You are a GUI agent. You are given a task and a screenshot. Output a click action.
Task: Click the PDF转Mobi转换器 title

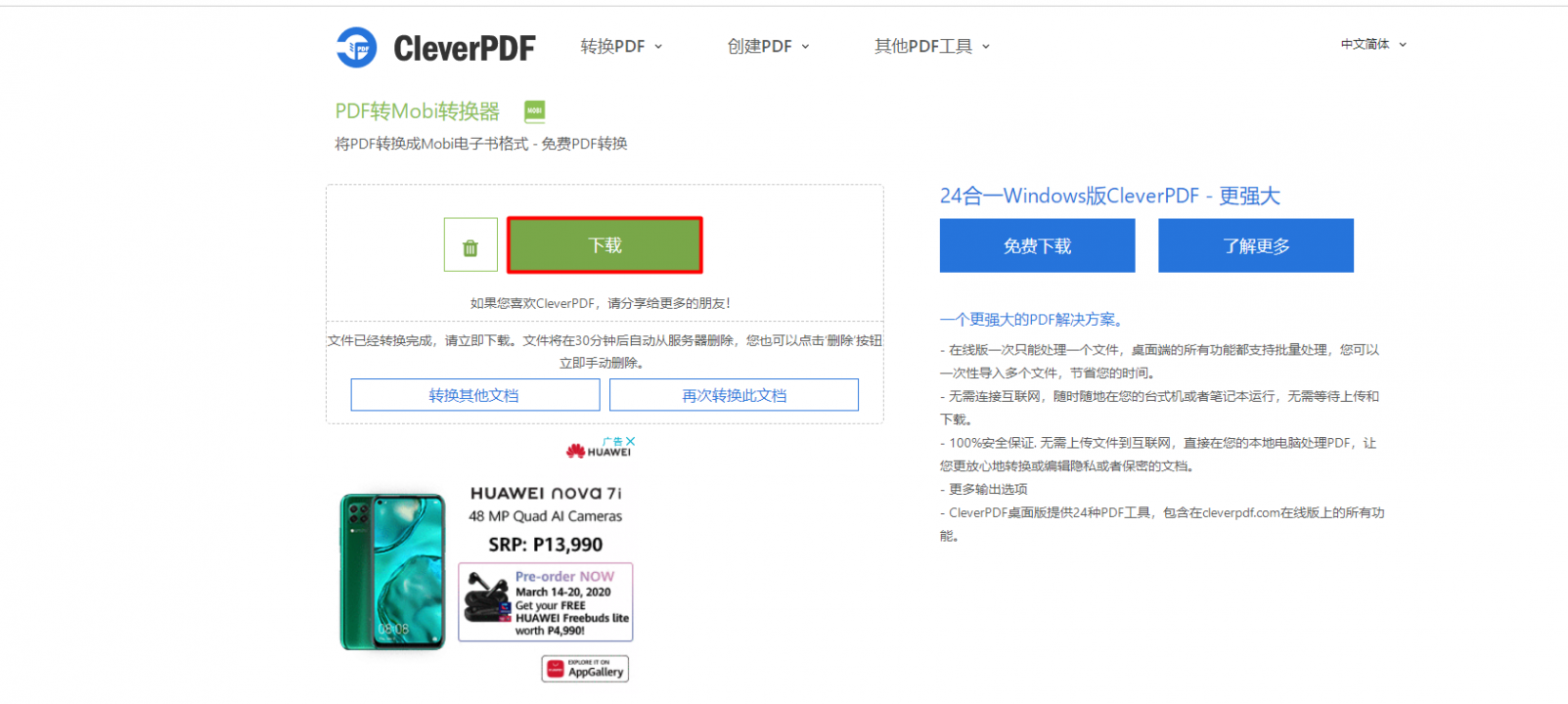(x=418, y=111)
